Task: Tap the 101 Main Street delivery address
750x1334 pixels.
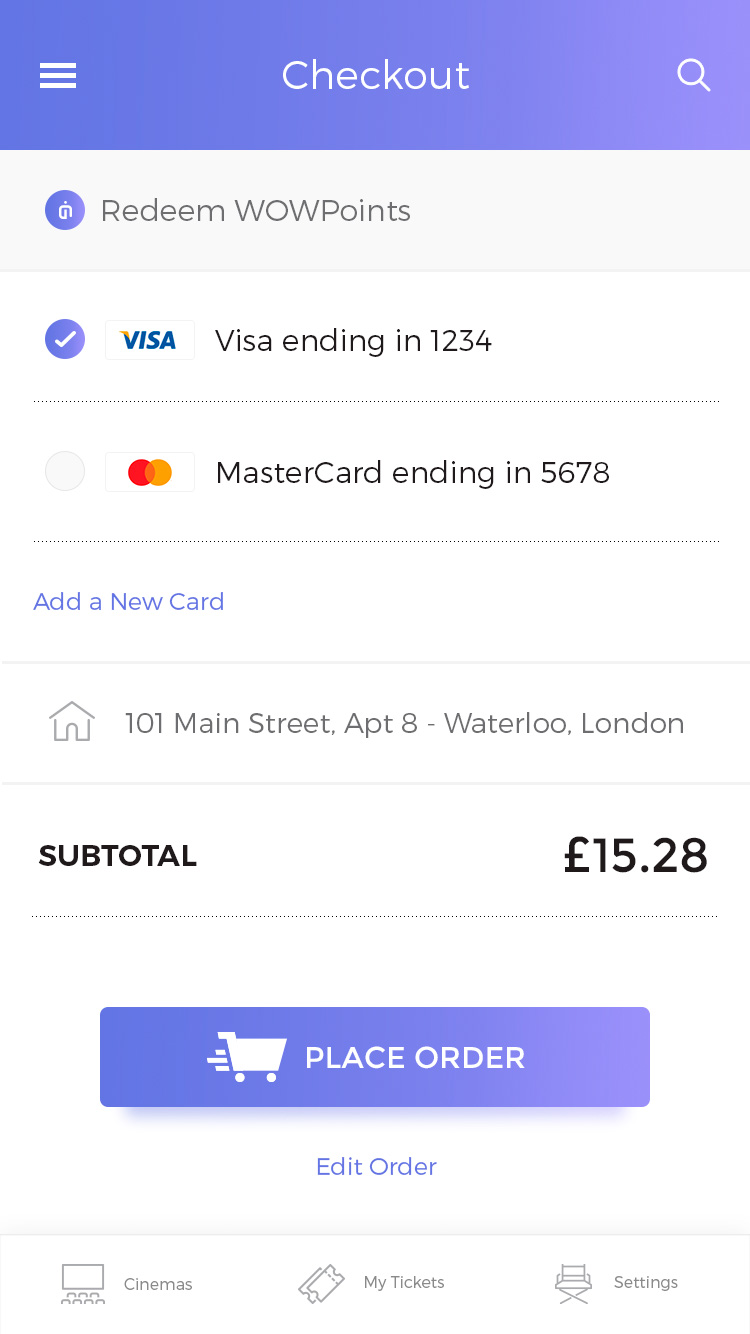Action: tap(404, 723)
